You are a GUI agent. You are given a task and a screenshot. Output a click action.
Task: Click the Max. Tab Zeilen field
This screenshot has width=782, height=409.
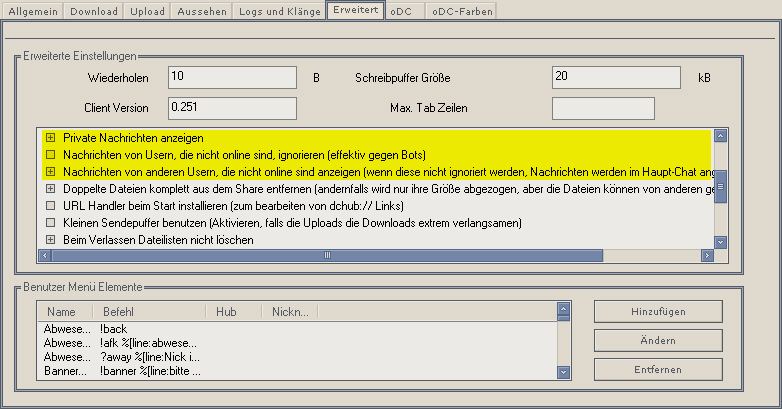click(603, 108)
